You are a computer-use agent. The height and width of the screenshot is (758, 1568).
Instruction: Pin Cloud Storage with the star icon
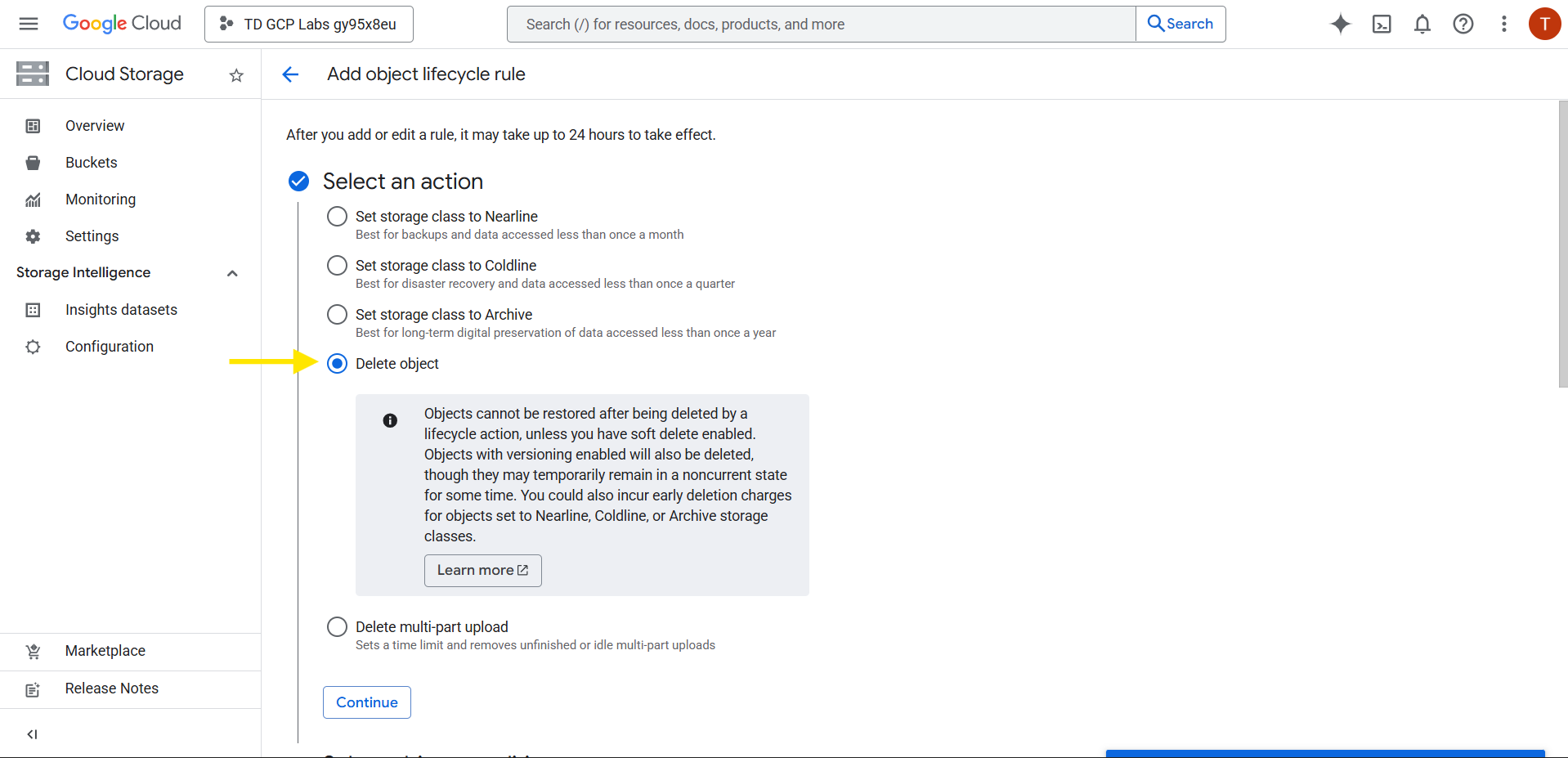[x=236, y=75]
